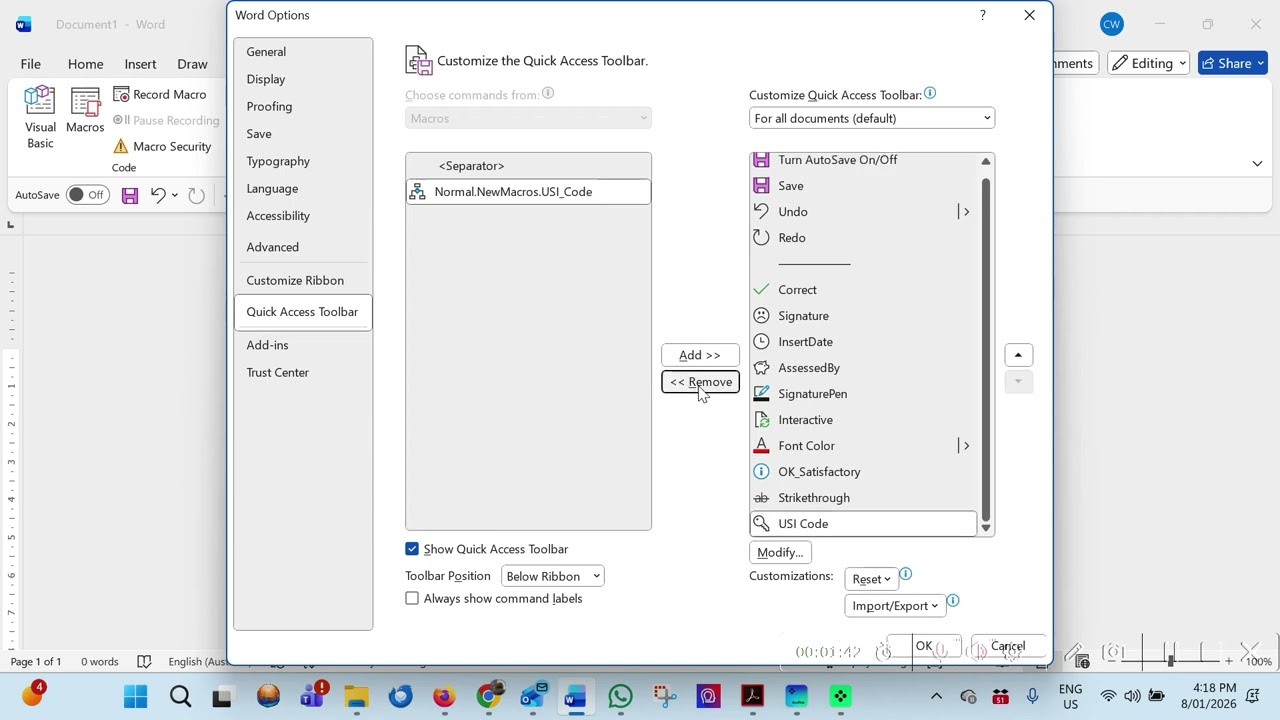This screenshot has height=720, width=1280.
Task: Click Cancel in Word Options
Action: point(1008,646)
